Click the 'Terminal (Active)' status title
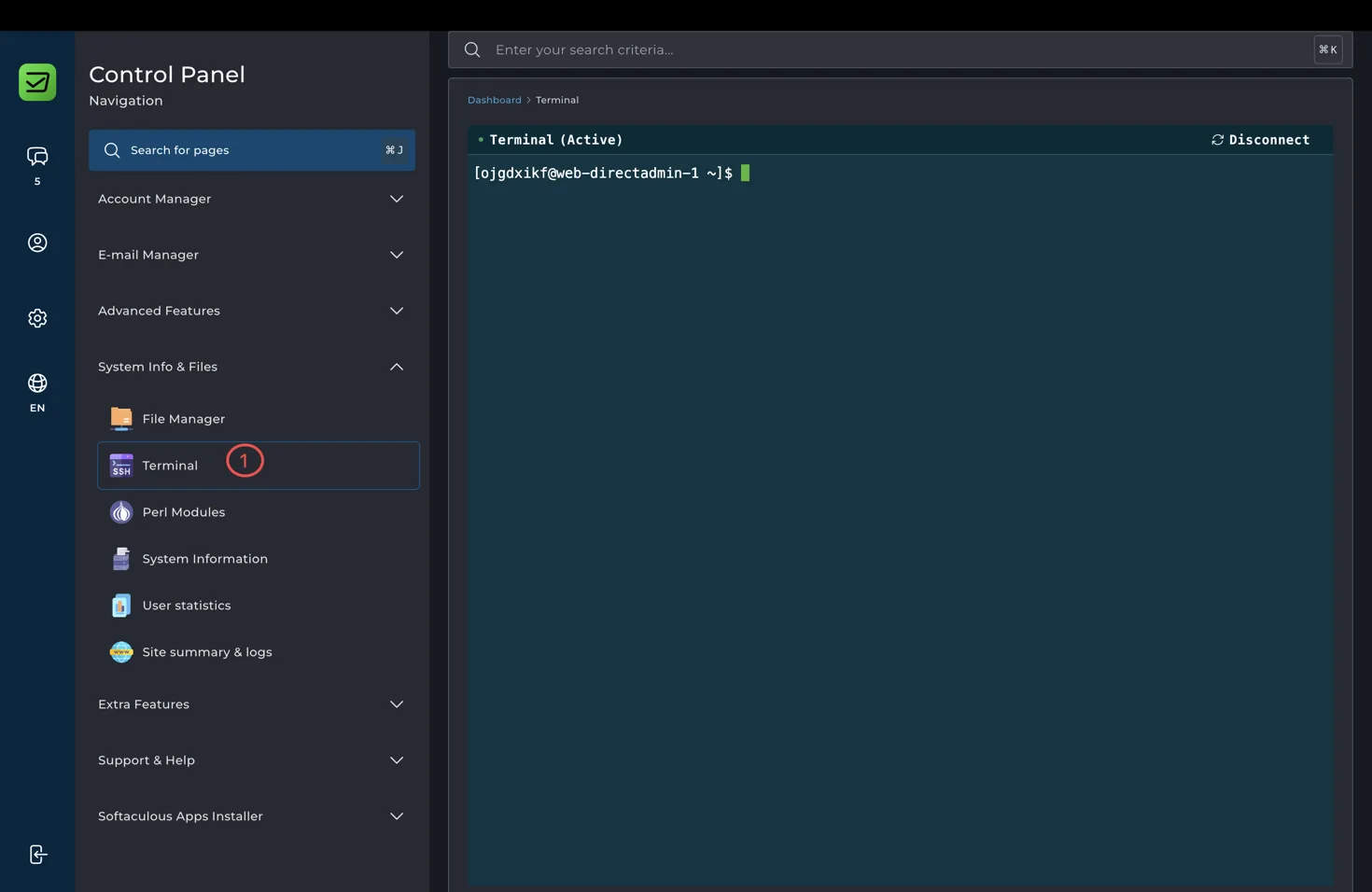 click(x=555, y=140)
